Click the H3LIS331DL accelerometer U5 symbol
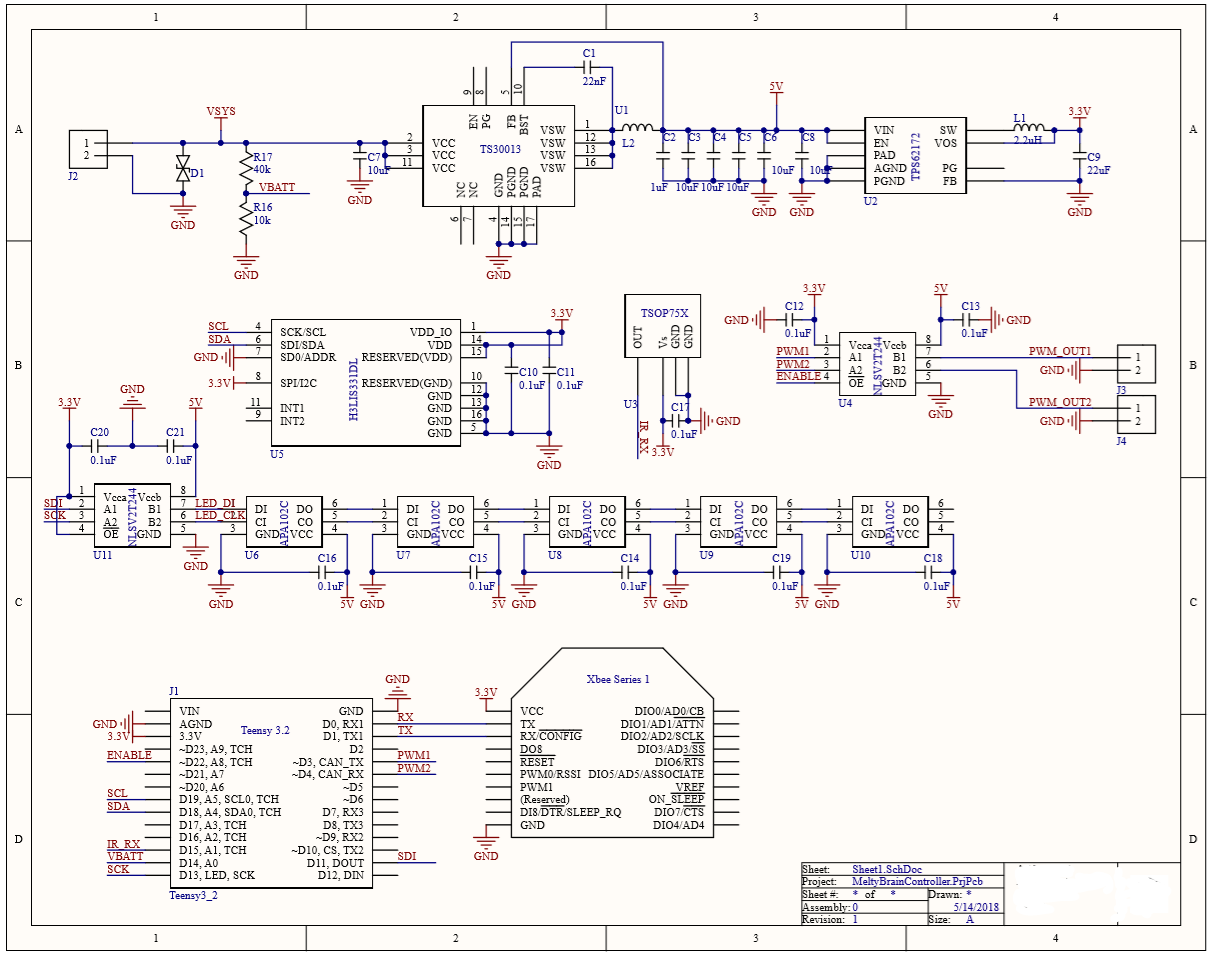Viewport: 1211px width, 956px height. click(366, 382)
